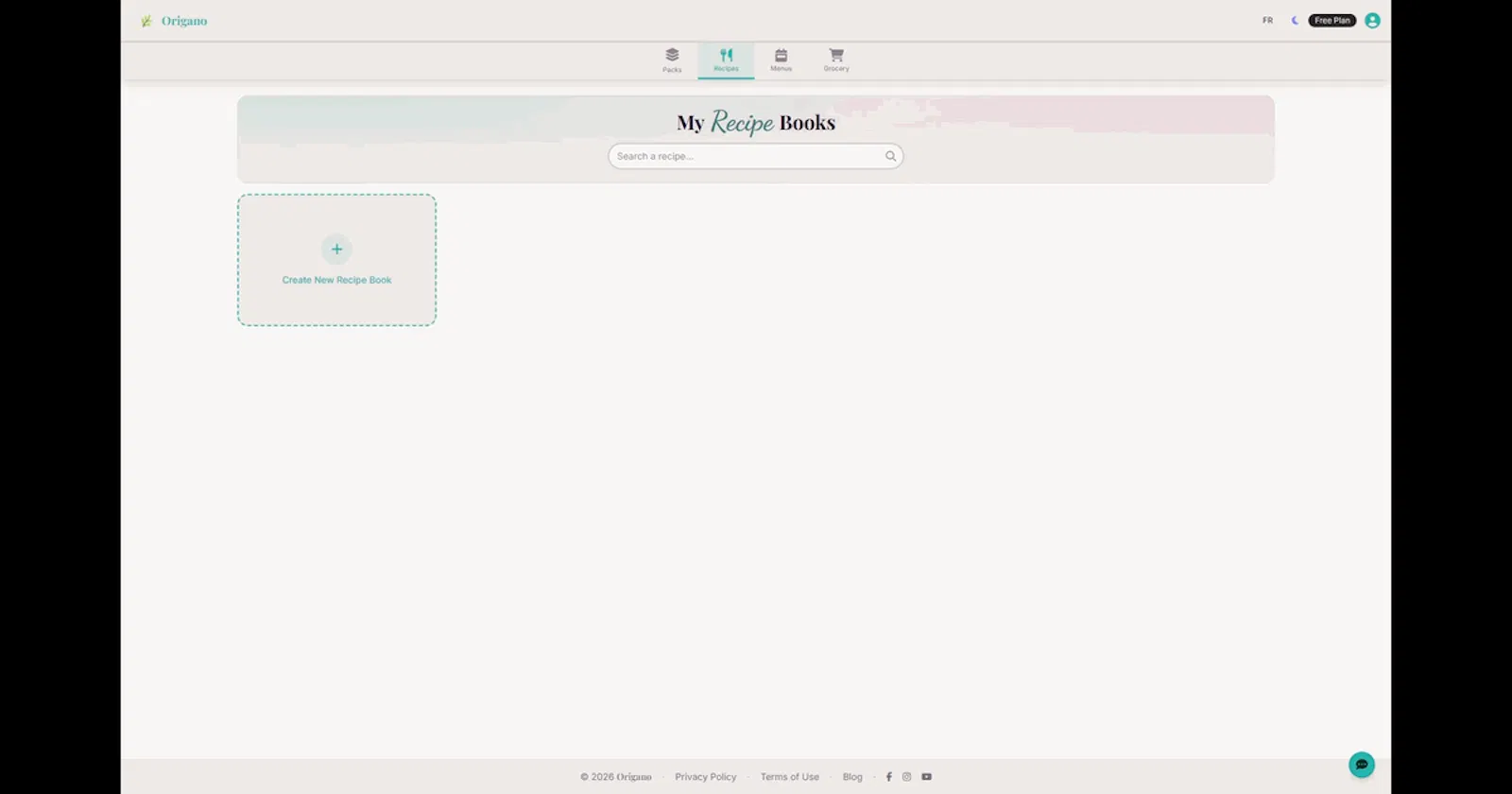Open the Privacy Policy link
The height and width of the screenshot is (794, 1512).
coord(705,777)
